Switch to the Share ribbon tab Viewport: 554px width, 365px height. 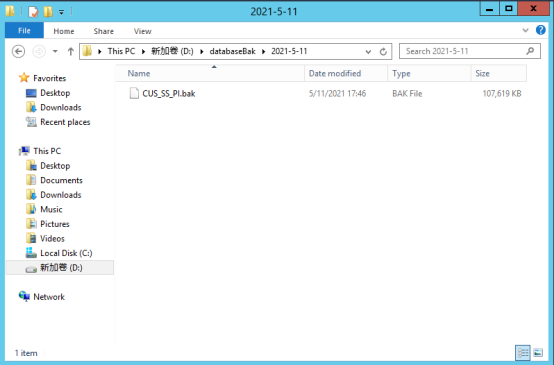tap(104, 31)
